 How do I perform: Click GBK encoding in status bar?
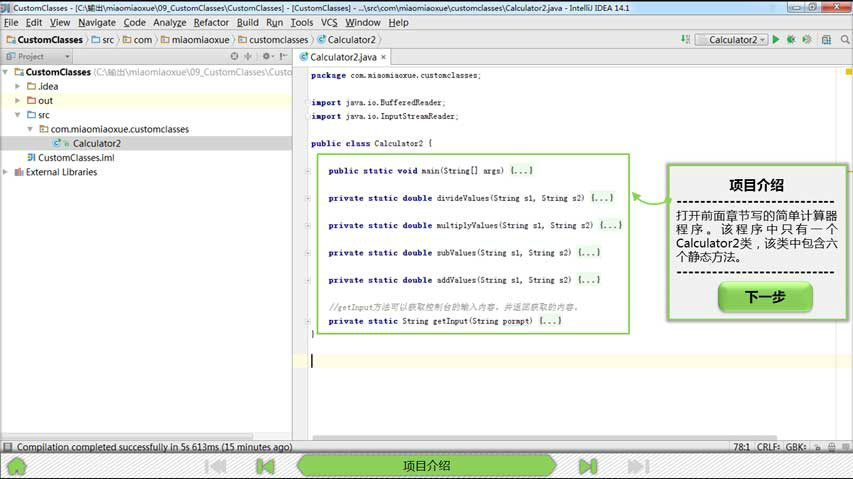point(796,447)
